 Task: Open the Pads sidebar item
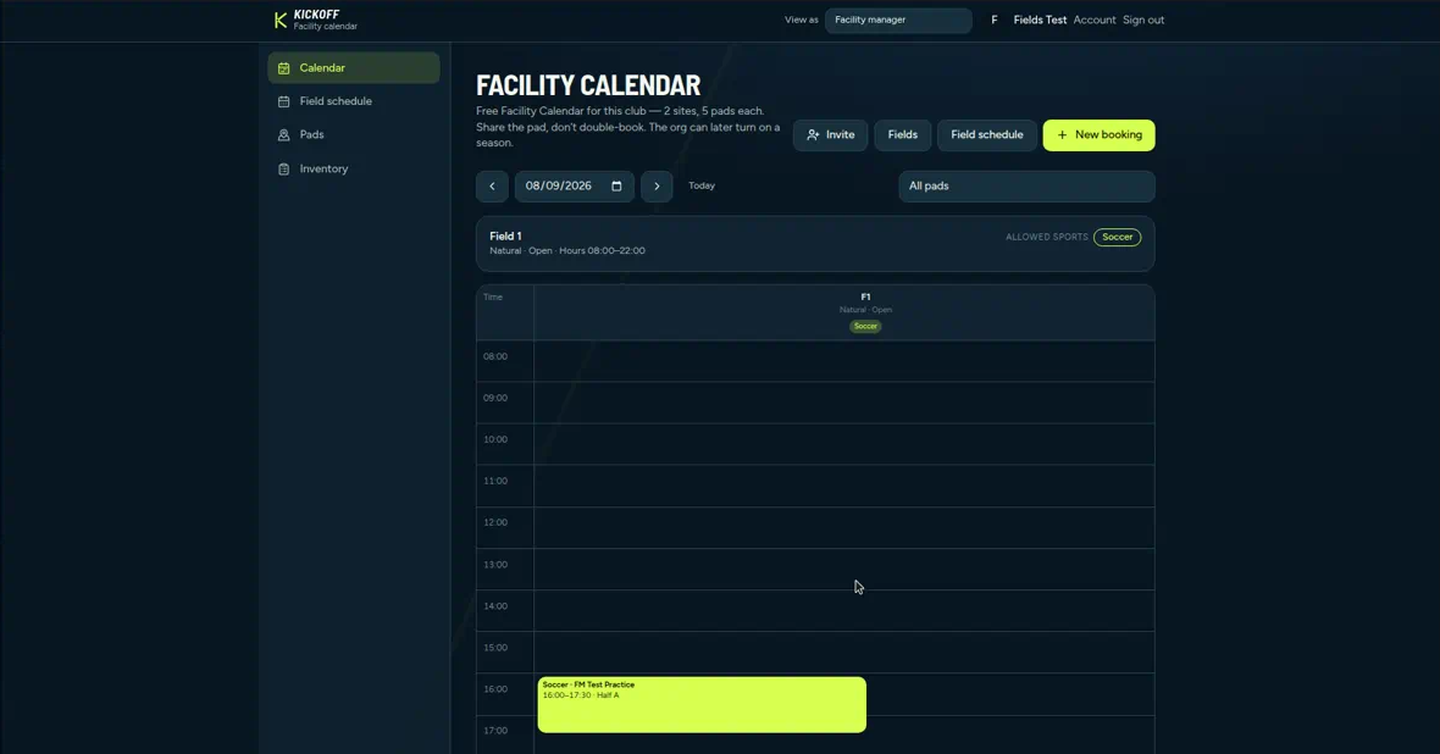pyautogui.click(x=354, y=135)
